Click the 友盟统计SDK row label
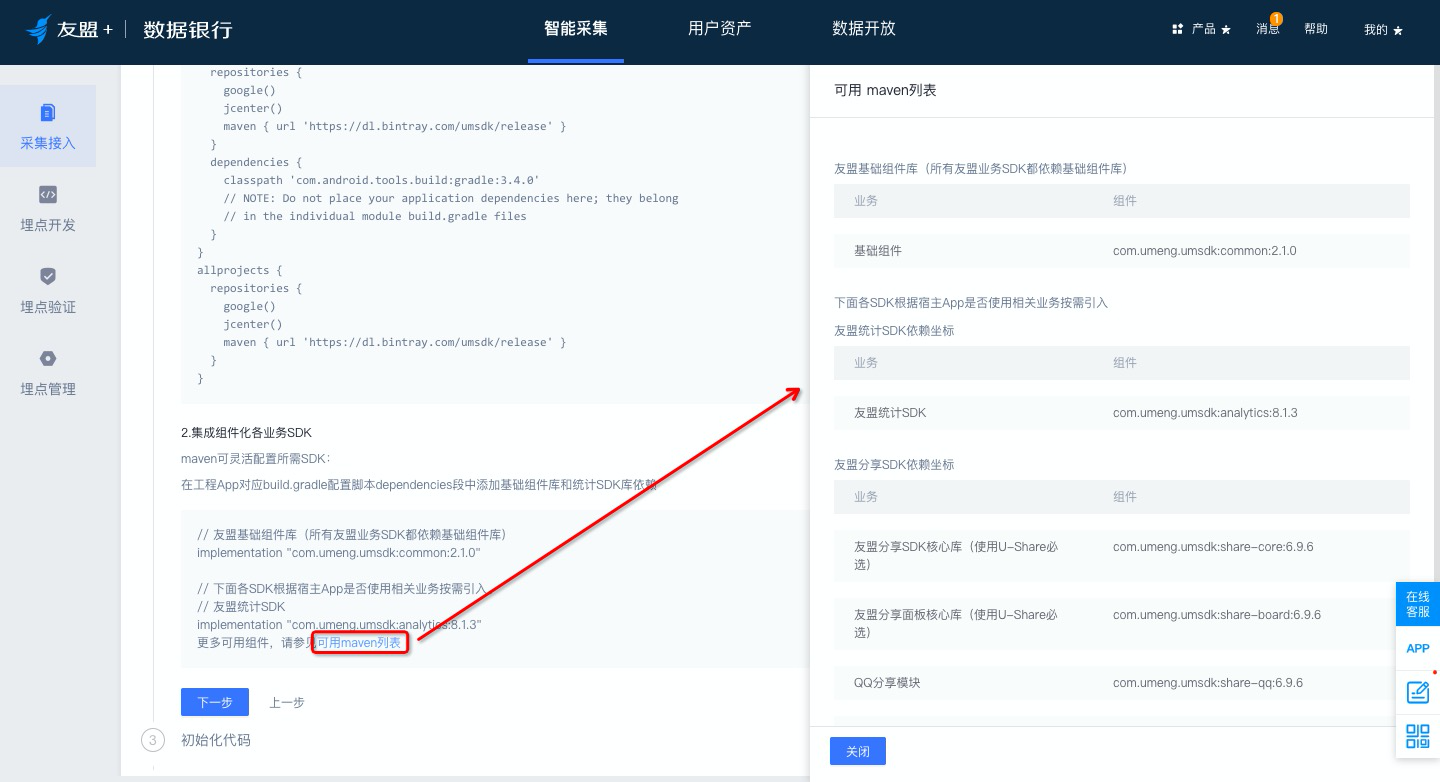The width and height of the screenshot is (1440, 782). pyautogui.click(x=890, y=413)
